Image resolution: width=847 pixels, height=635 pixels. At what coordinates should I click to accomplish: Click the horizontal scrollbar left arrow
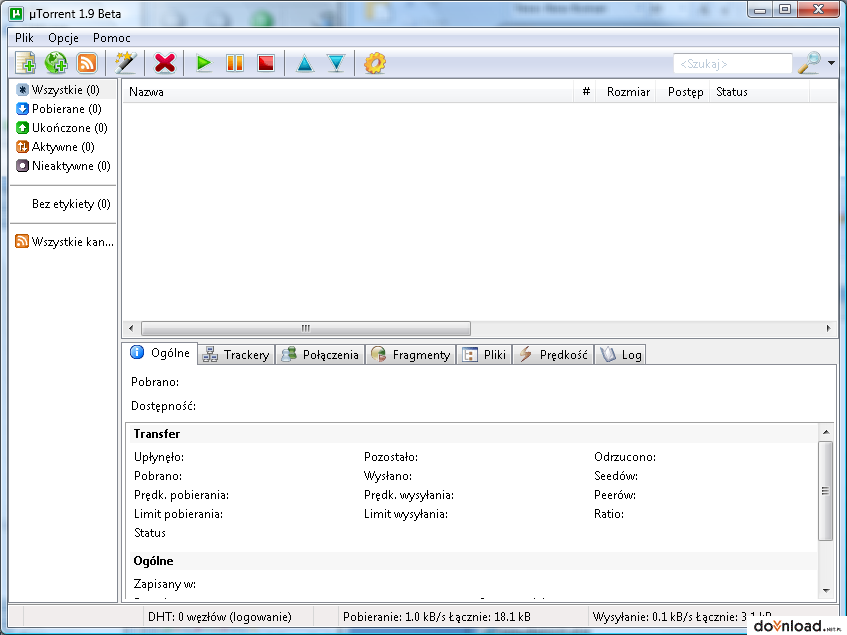coord(131,328)
